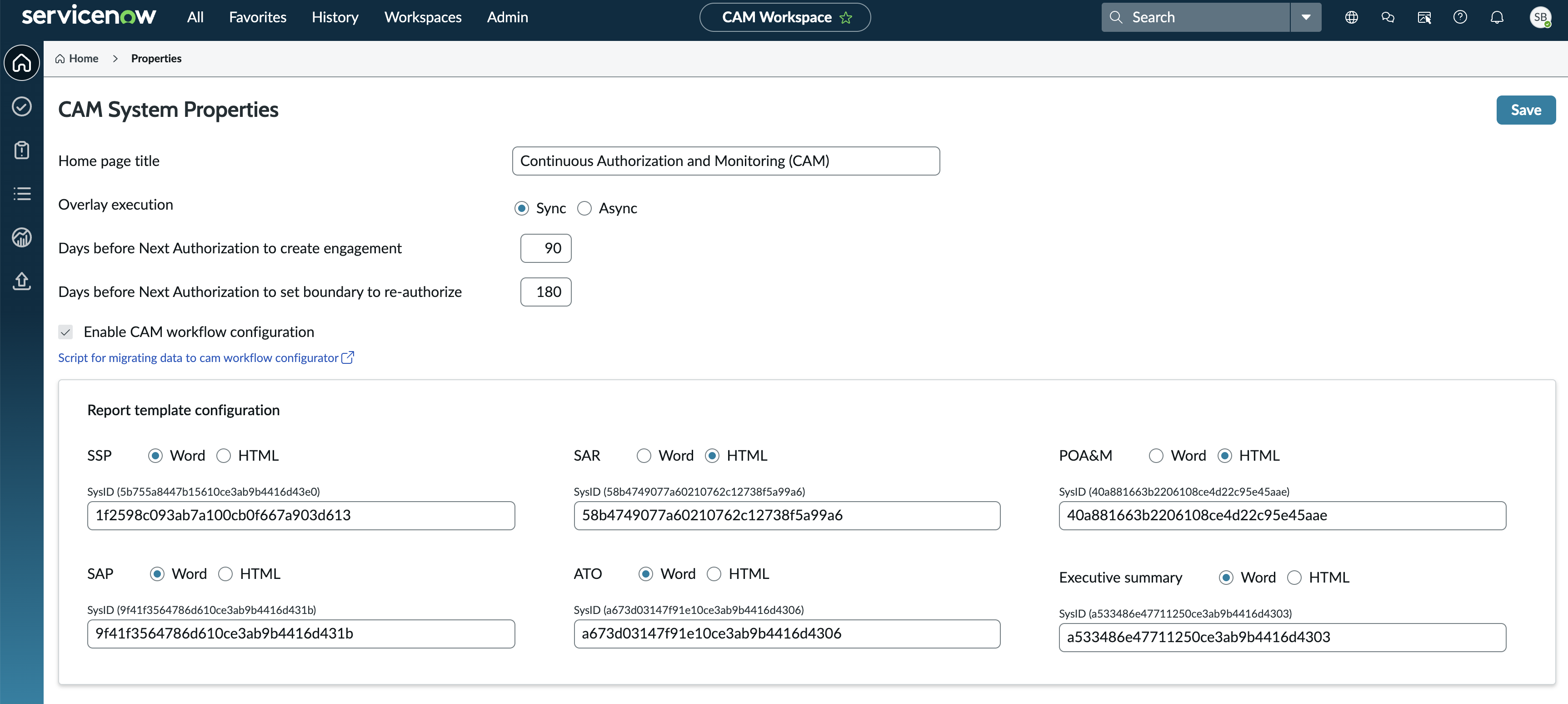Click the Properties breadcrumb

(x=156, y=59)
